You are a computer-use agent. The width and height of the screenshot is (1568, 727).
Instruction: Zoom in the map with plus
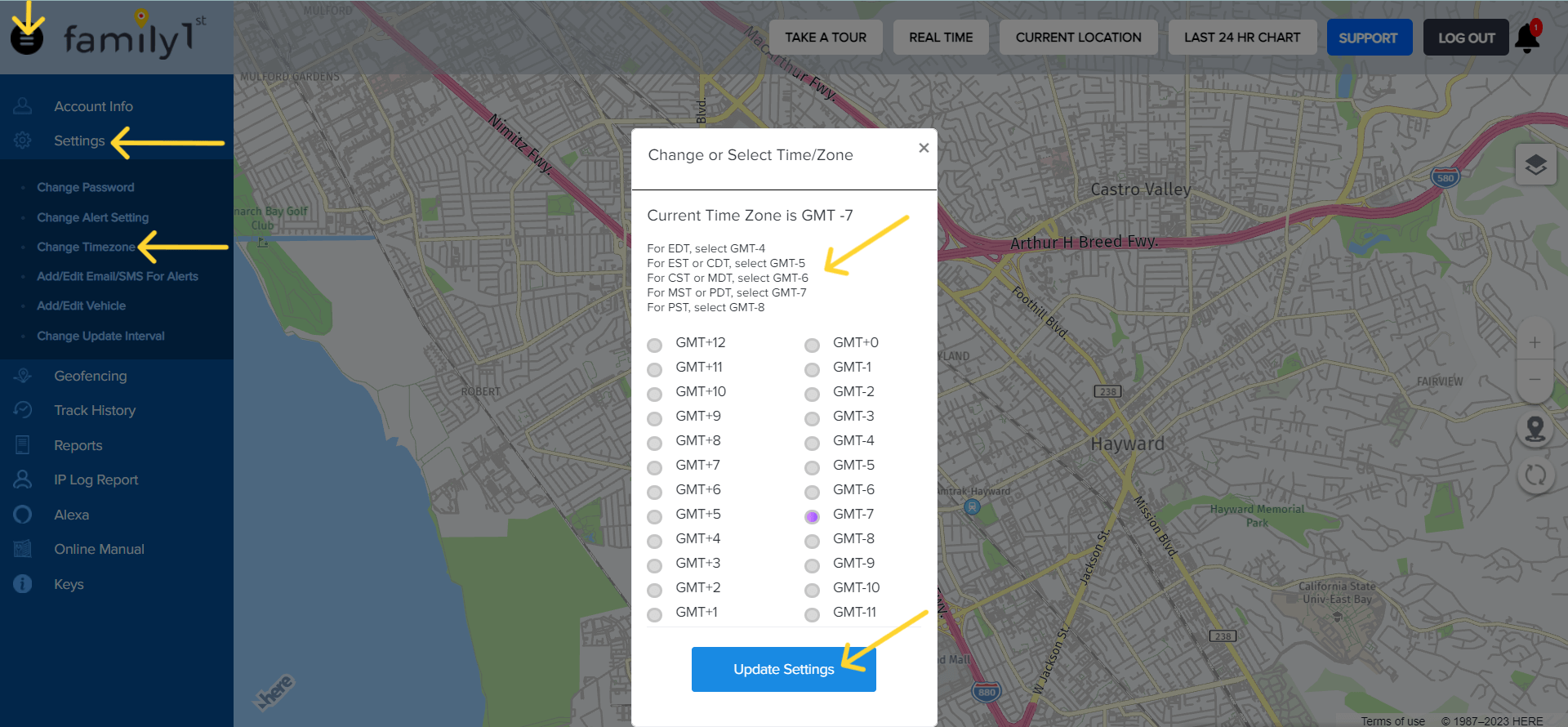coord(1535,342)
